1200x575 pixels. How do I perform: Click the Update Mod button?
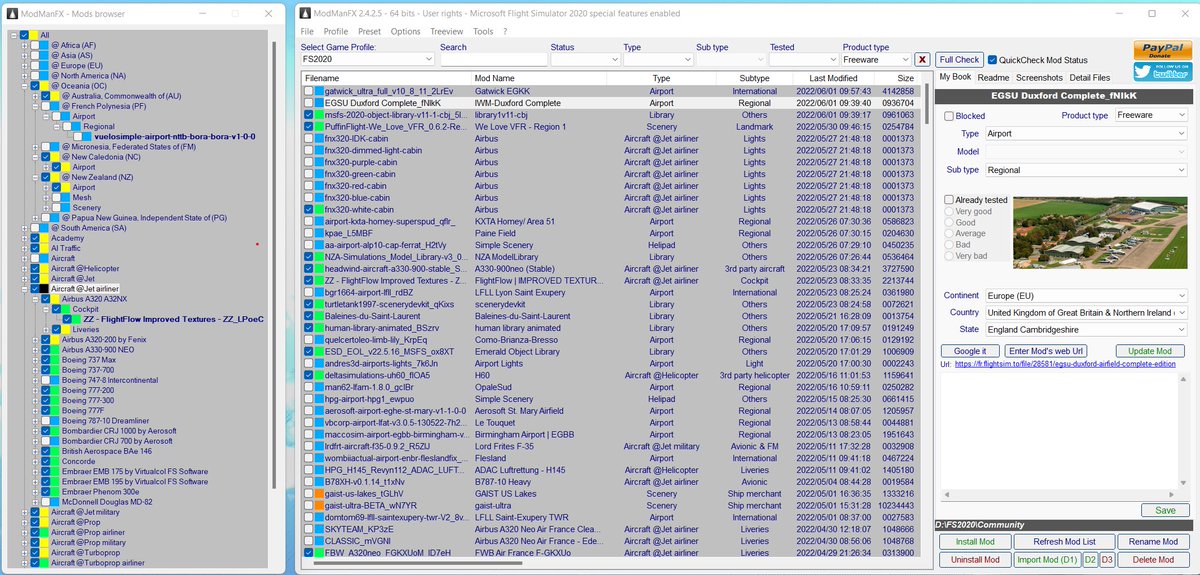click(x=1150, y=351)
